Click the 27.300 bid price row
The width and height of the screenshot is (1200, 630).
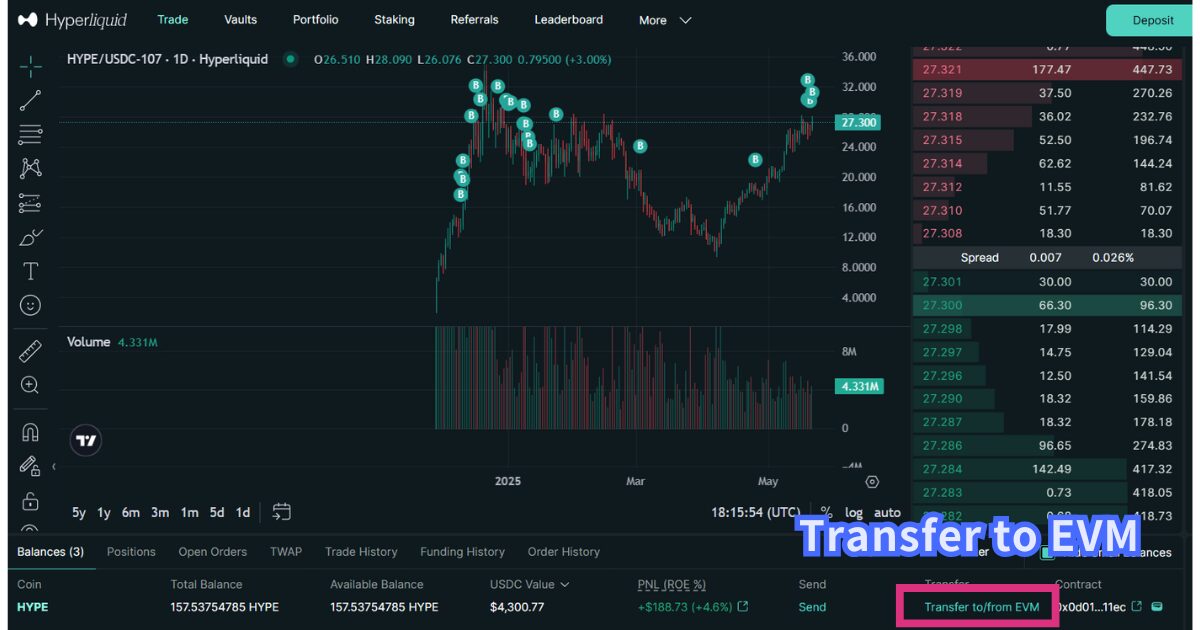[x=1047, y=305]
